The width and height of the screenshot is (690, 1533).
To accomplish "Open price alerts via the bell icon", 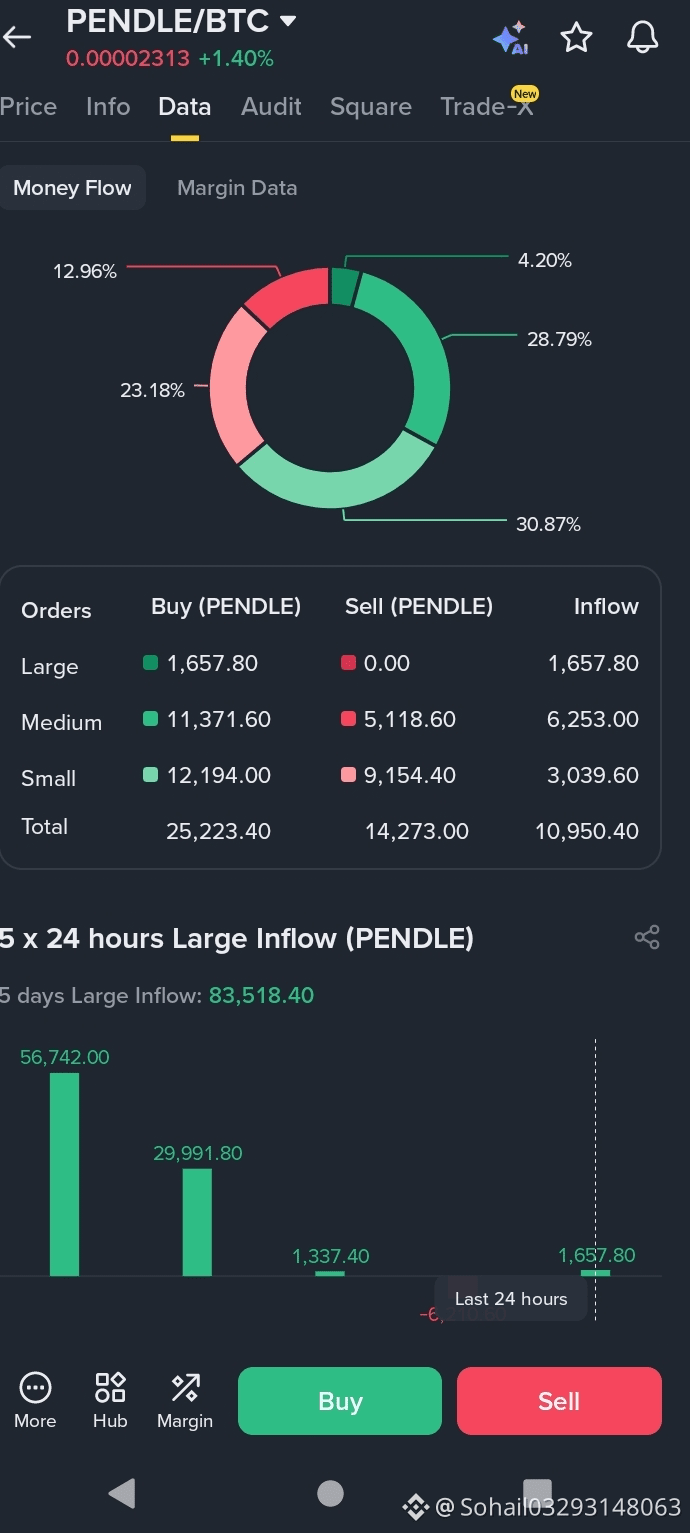I will point(643,38).
